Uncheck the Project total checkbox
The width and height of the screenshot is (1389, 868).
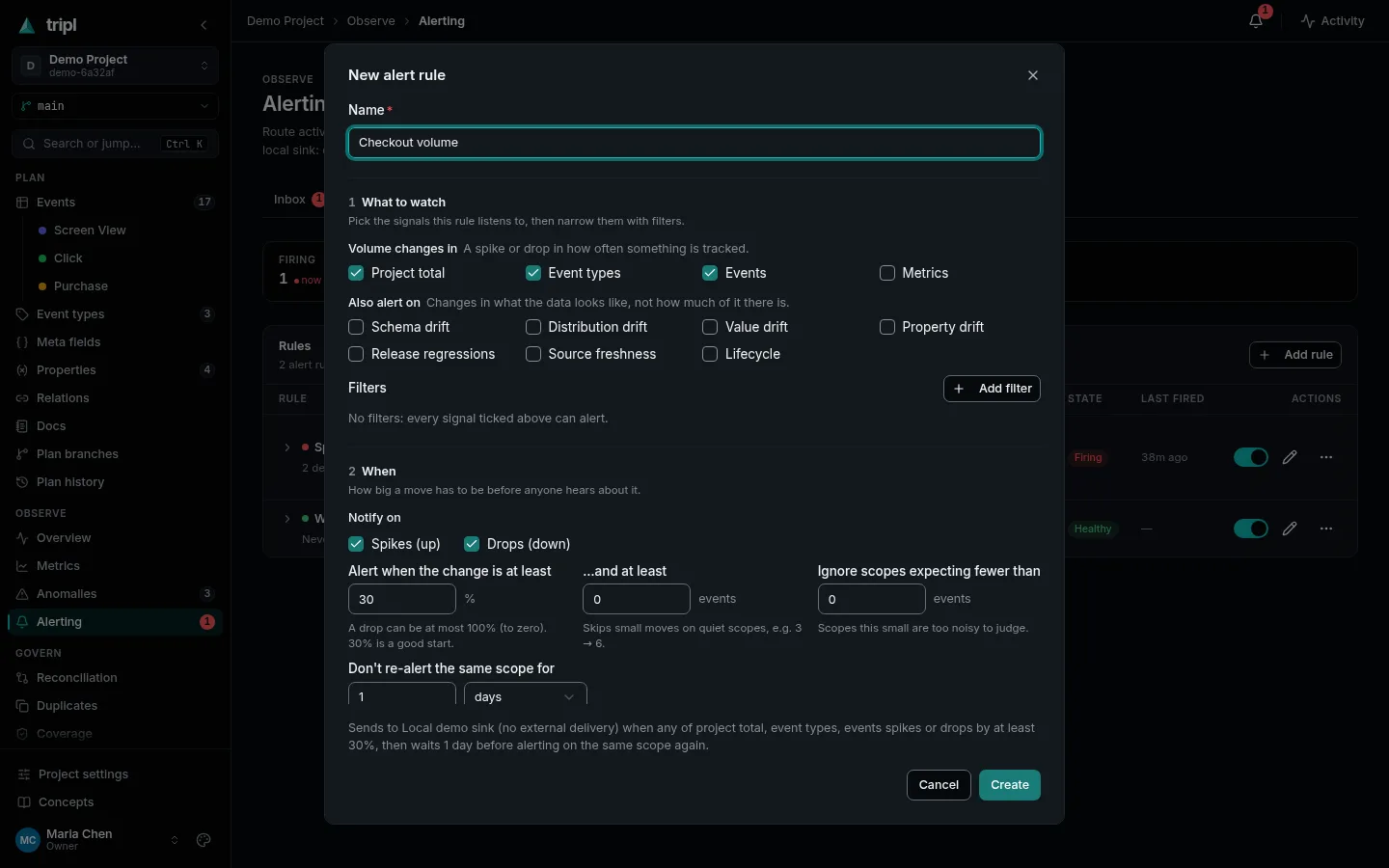click(x=356, y=273)
